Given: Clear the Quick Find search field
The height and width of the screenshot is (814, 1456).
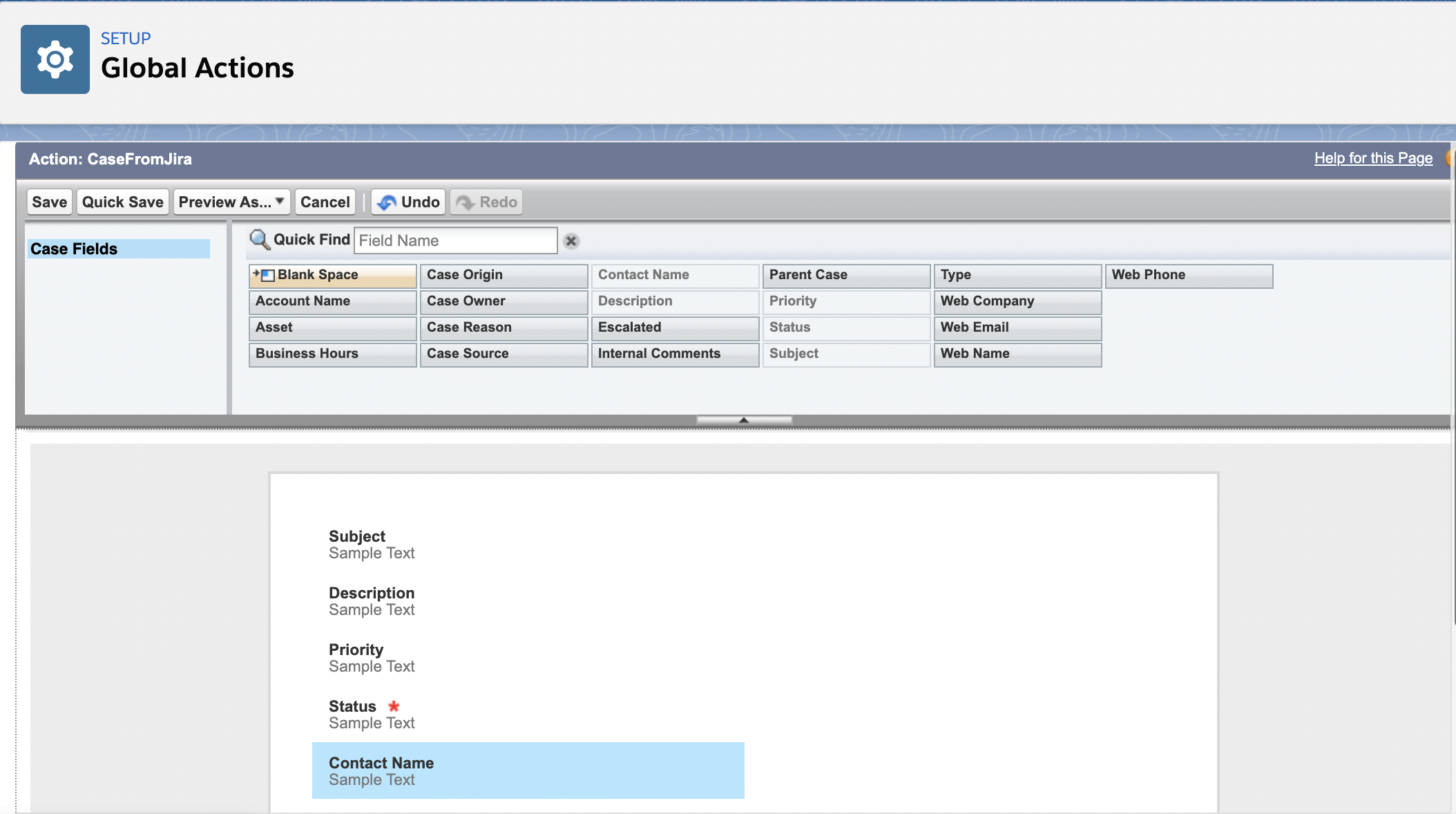Looking at the screenshot, I should click(571, 241).
